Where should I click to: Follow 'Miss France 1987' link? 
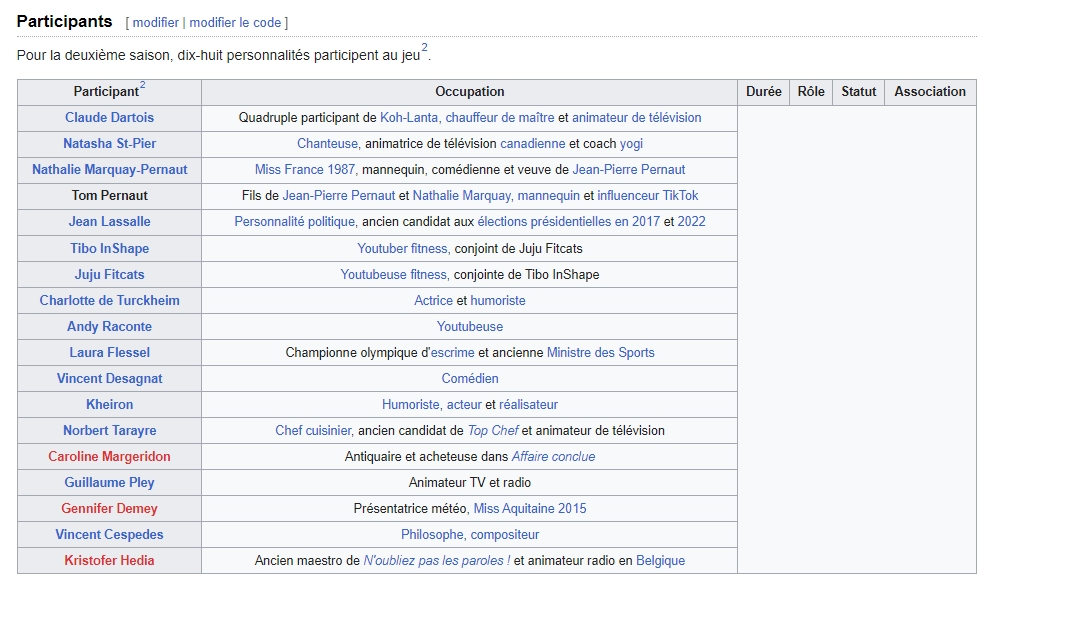pos(305,170)
